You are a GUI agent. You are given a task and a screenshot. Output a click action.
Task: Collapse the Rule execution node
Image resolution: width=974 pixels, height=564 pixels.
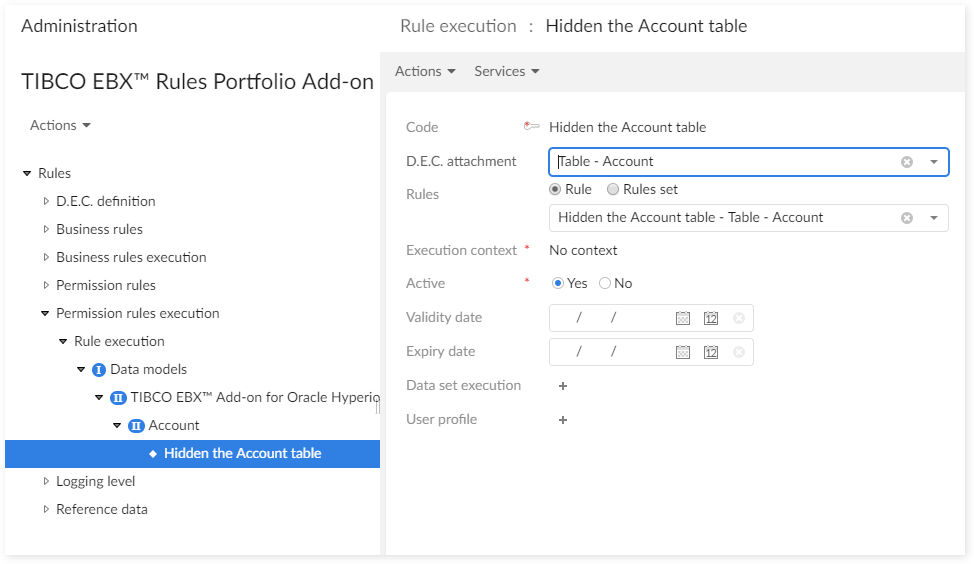pyautogui.click(x=63, y=342)
